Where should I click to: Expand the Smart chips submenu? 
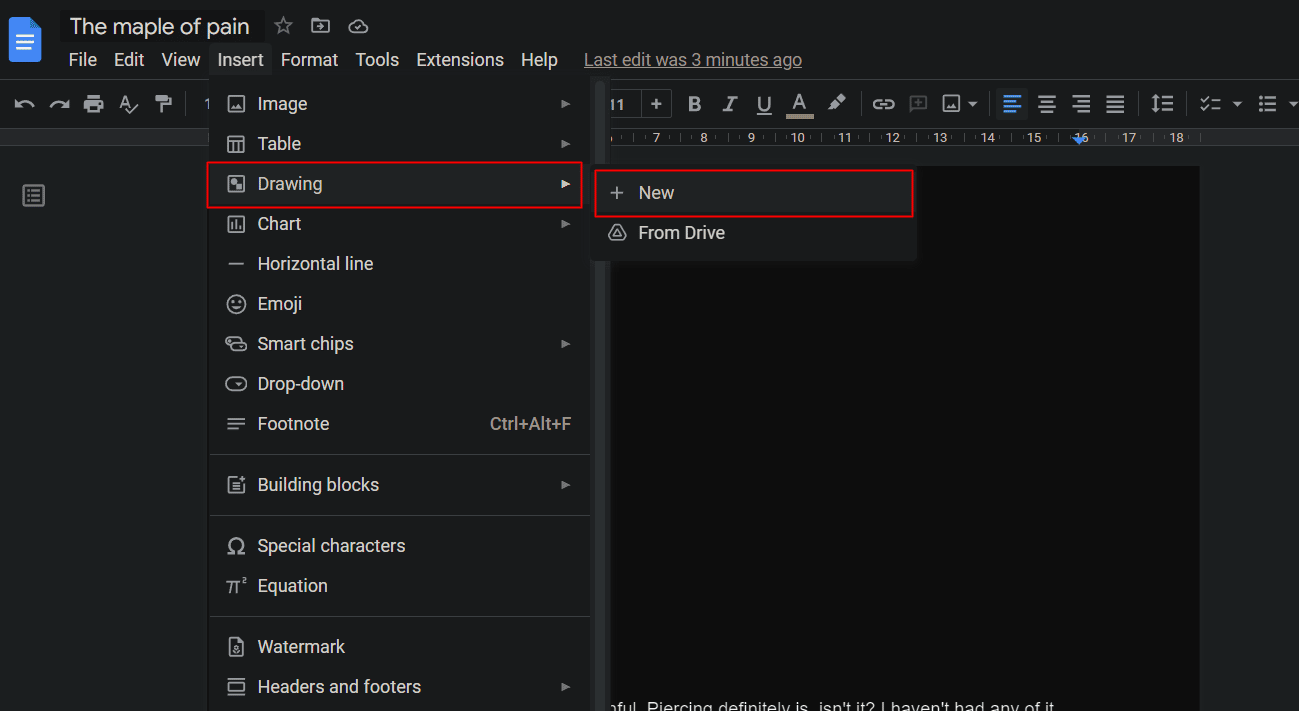tap(399, 344)
